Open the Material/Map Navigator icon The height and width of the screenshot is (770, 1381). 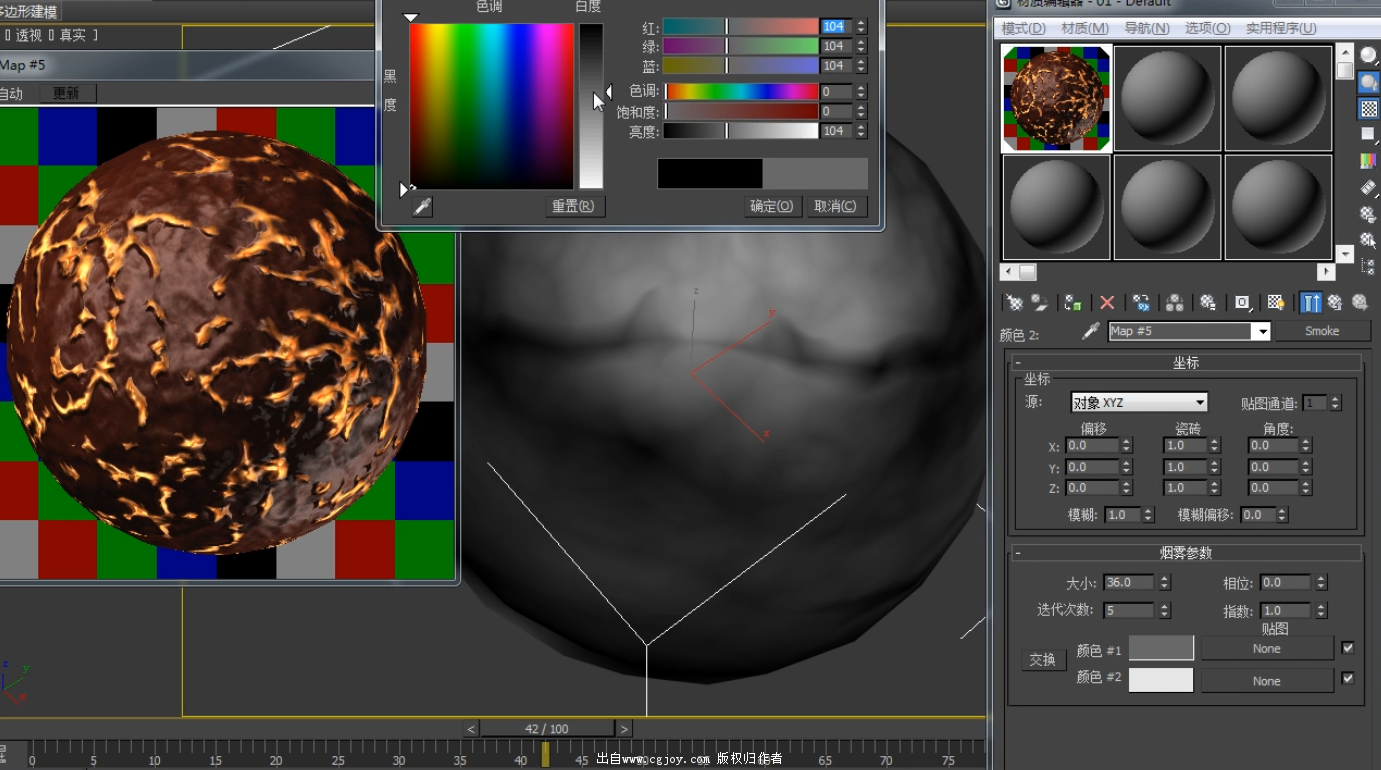point(1368,266)
